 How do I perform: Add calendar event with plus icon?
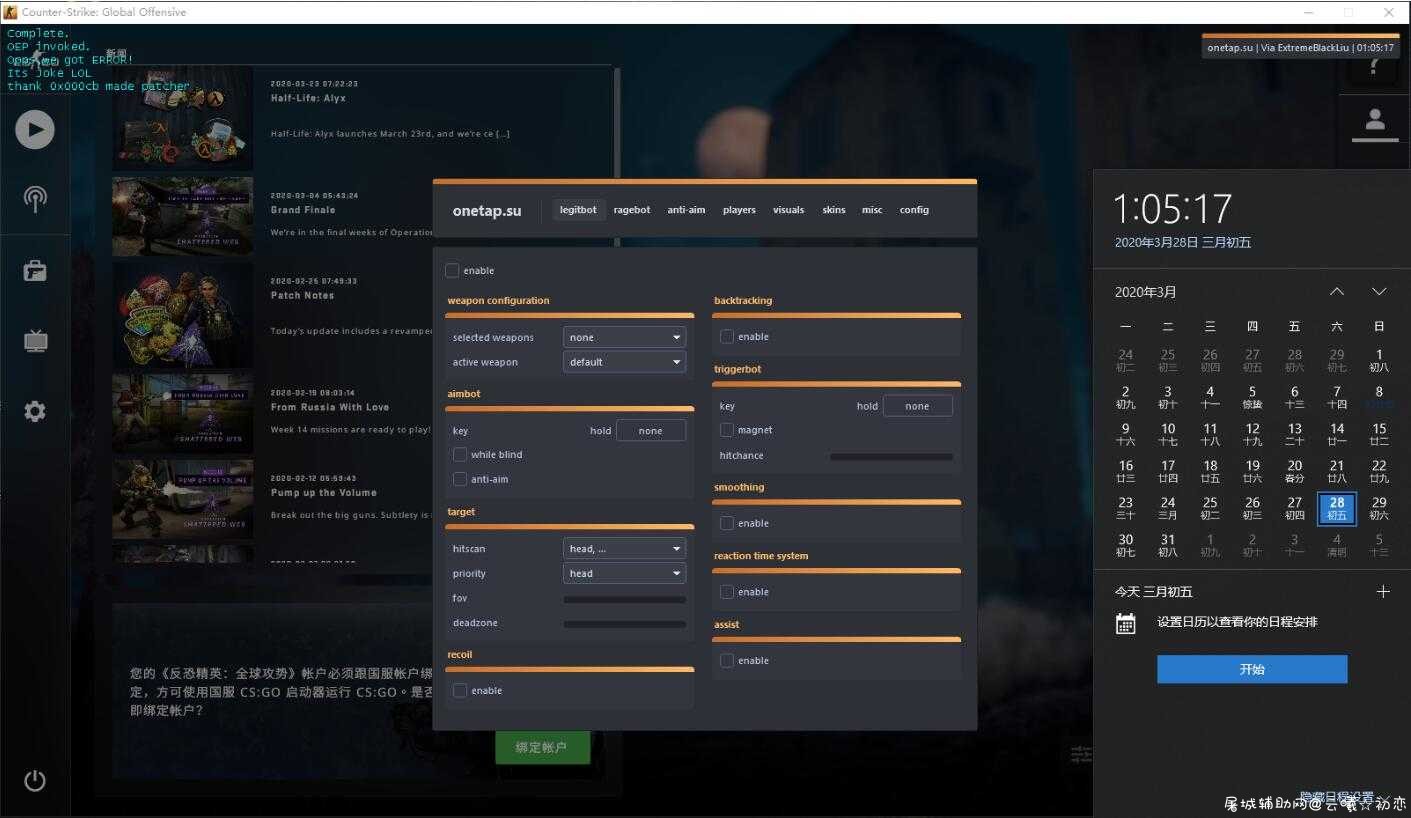[1383, 591]
